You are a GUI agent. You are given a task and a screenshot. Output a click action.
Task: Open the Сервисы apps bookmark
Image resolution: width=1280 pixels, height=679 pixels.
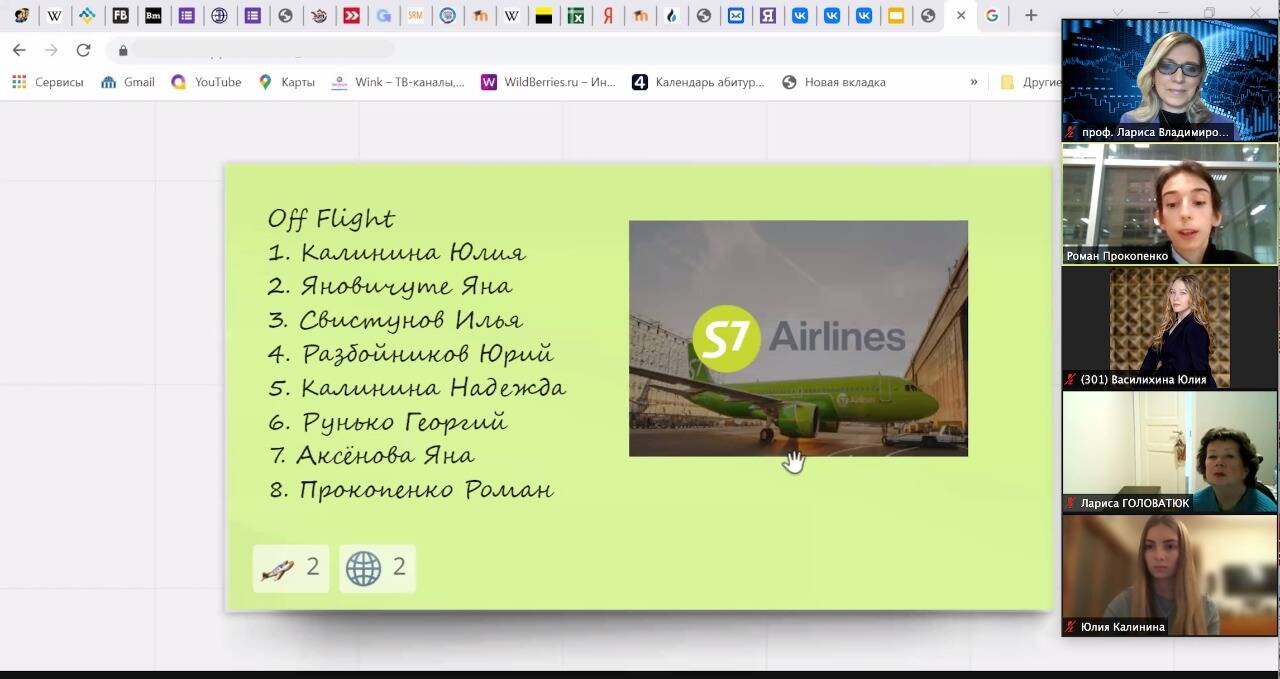48,82
